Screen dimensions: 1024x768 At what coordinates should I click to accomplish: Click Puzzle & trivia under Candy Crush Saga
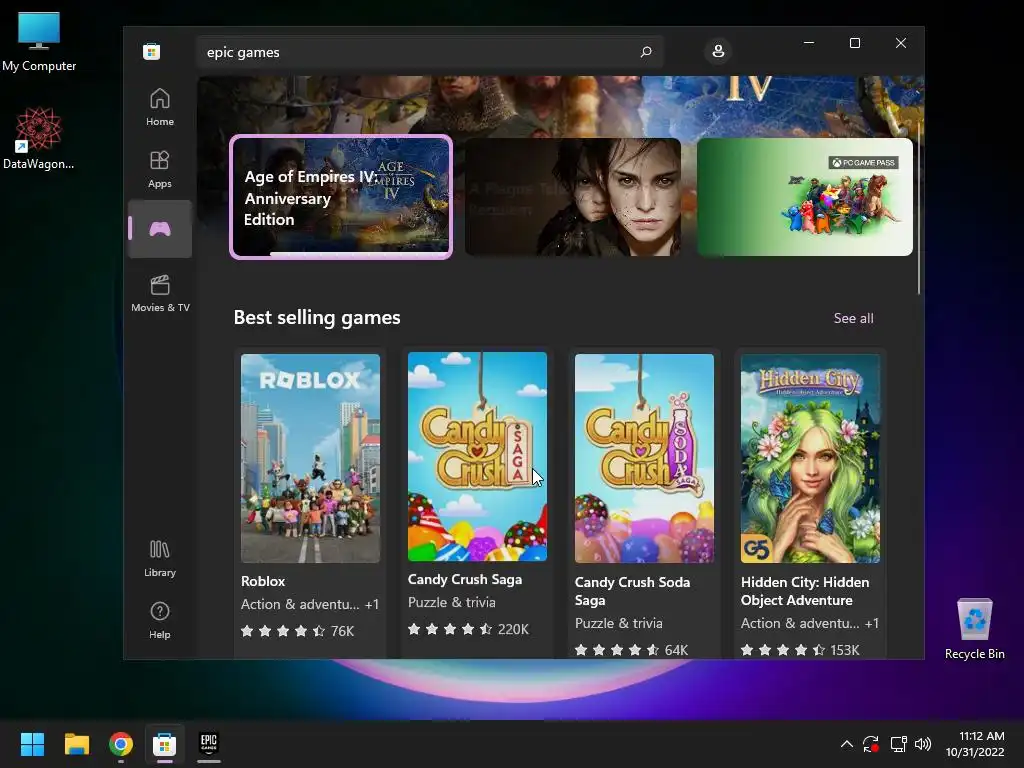[452, 602]
